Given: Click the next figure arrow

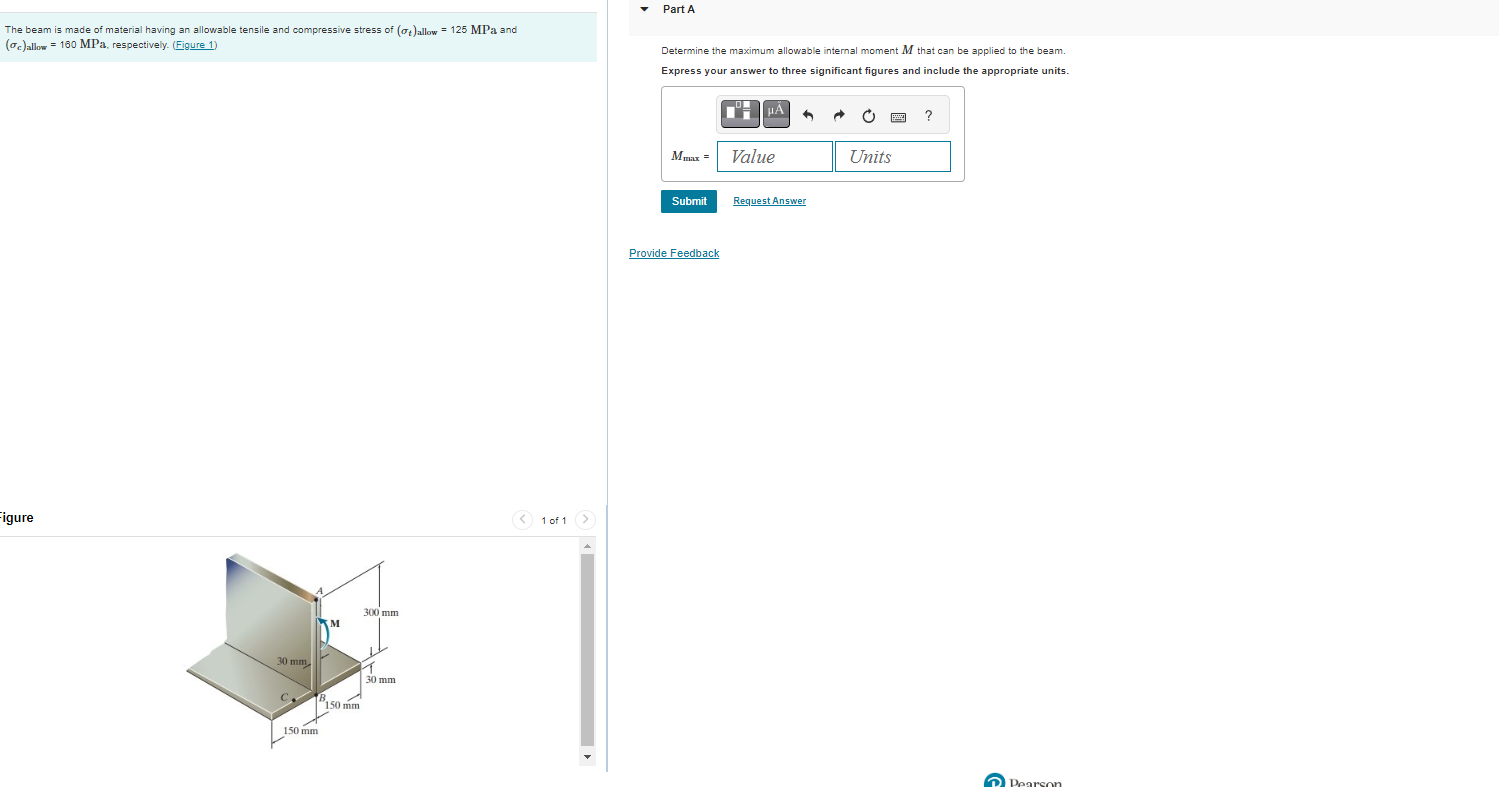Looking at the screenshot, I should click(584, 519).
